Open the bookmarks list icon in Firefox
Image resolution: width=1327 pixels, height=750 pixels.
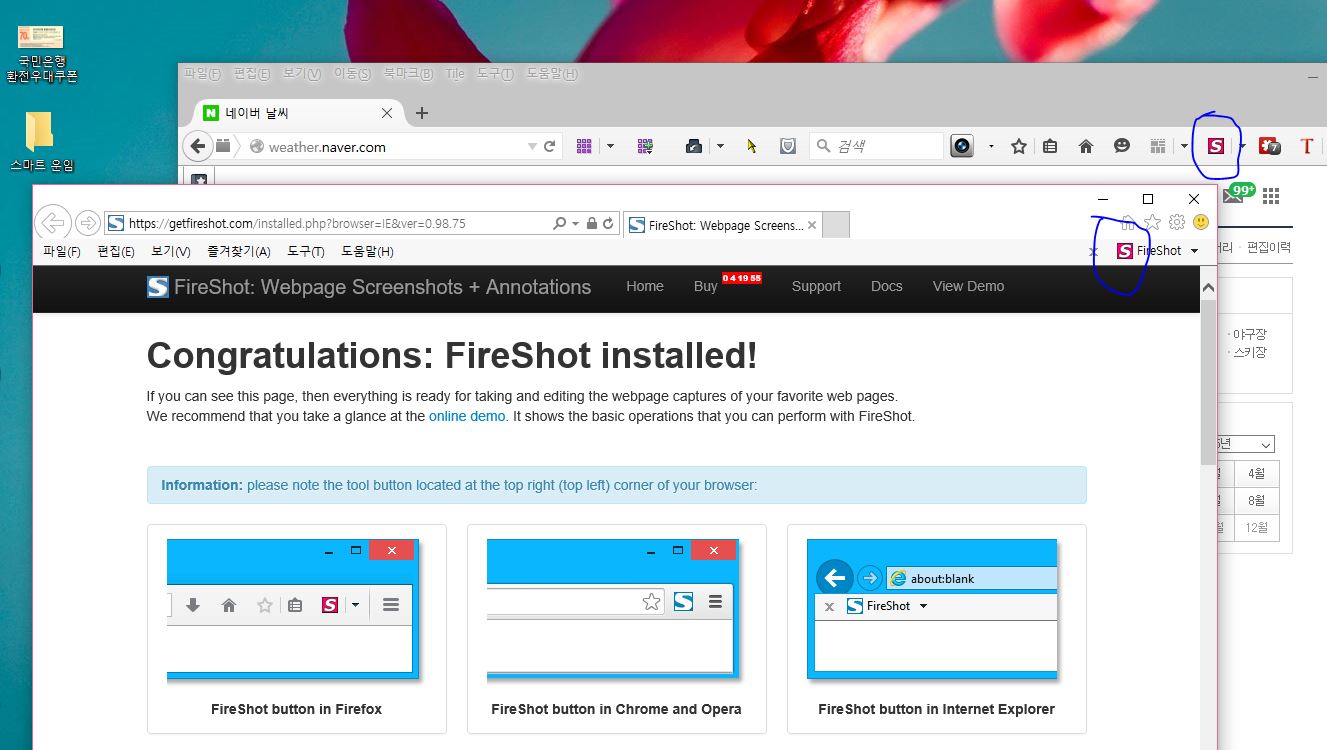(x=1050, y=146)
